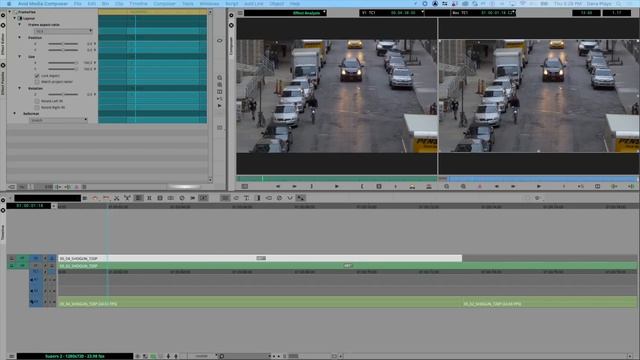
Task: Uncheck the Lock Aspect checkbox
Action: pyautogui.click(x=37, y=76)
